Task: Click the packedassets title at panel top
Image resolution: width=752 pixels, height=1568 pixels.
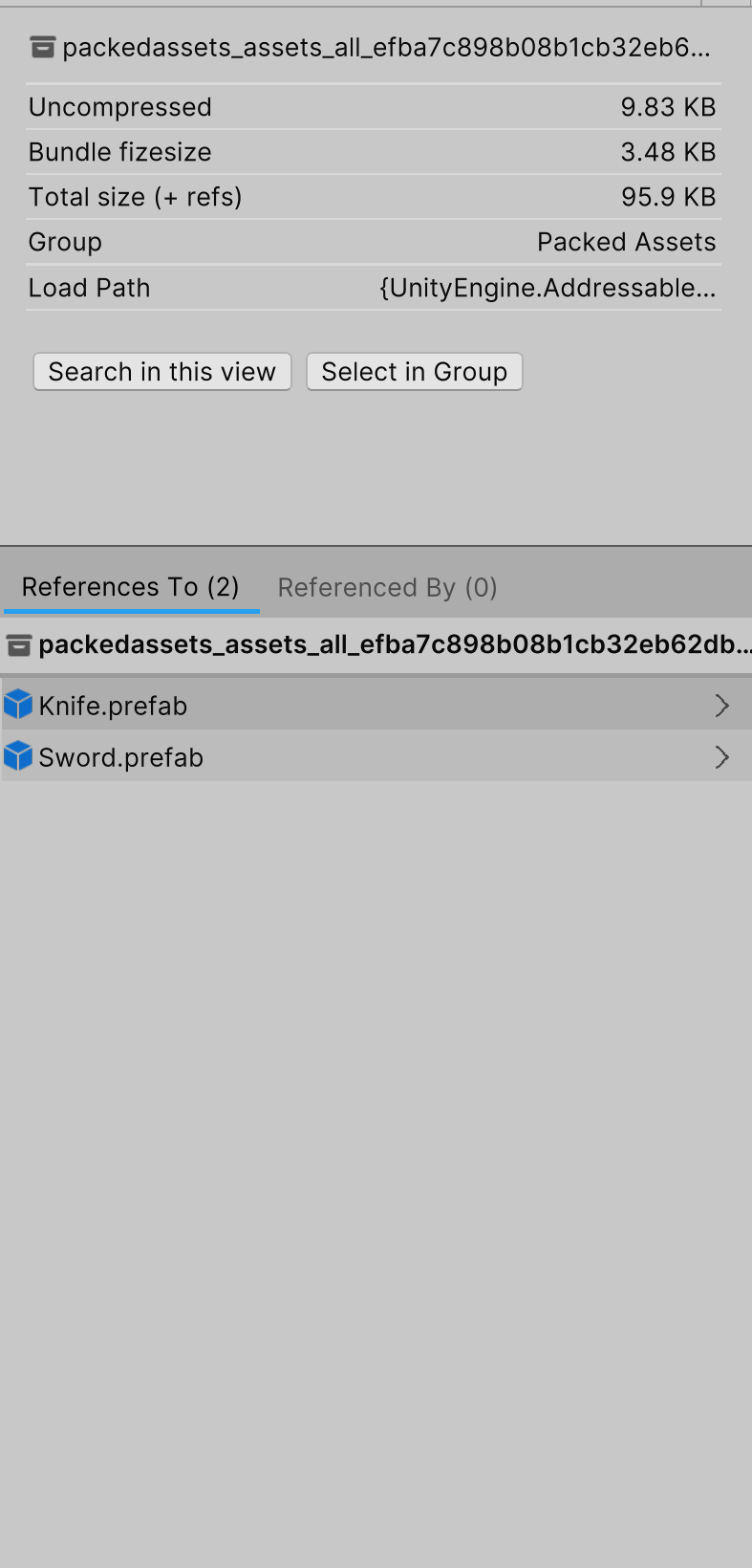Action: tap(386, 47)
